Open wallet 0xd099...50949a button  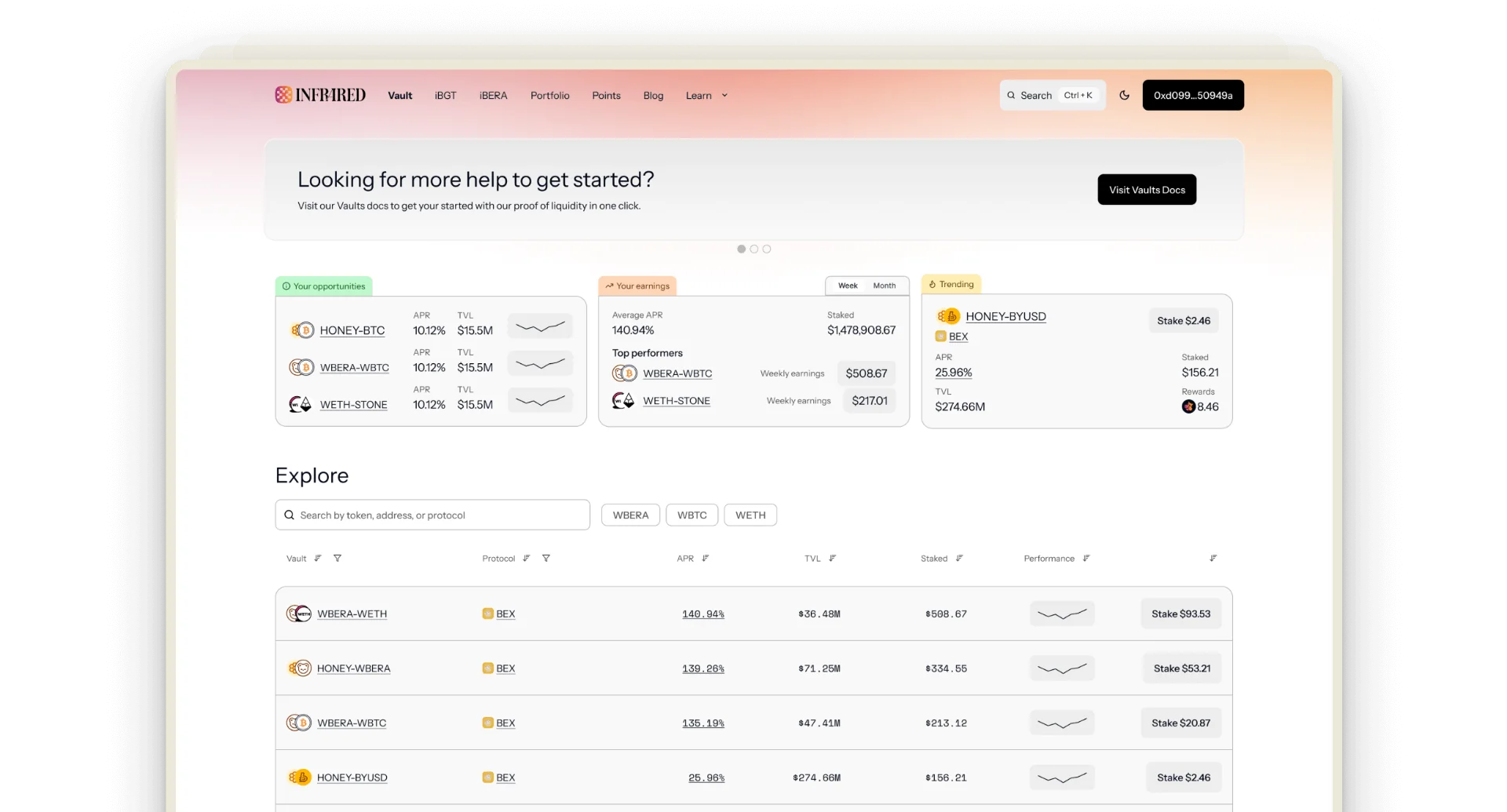click(1193, 95)
